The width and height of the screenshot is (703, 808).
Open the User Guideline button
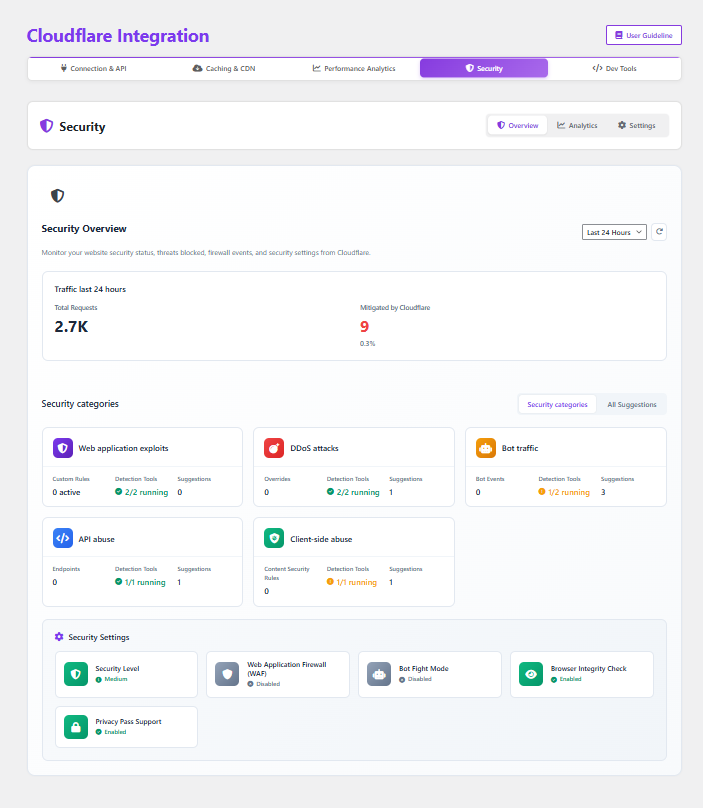[x=644, y=35]
